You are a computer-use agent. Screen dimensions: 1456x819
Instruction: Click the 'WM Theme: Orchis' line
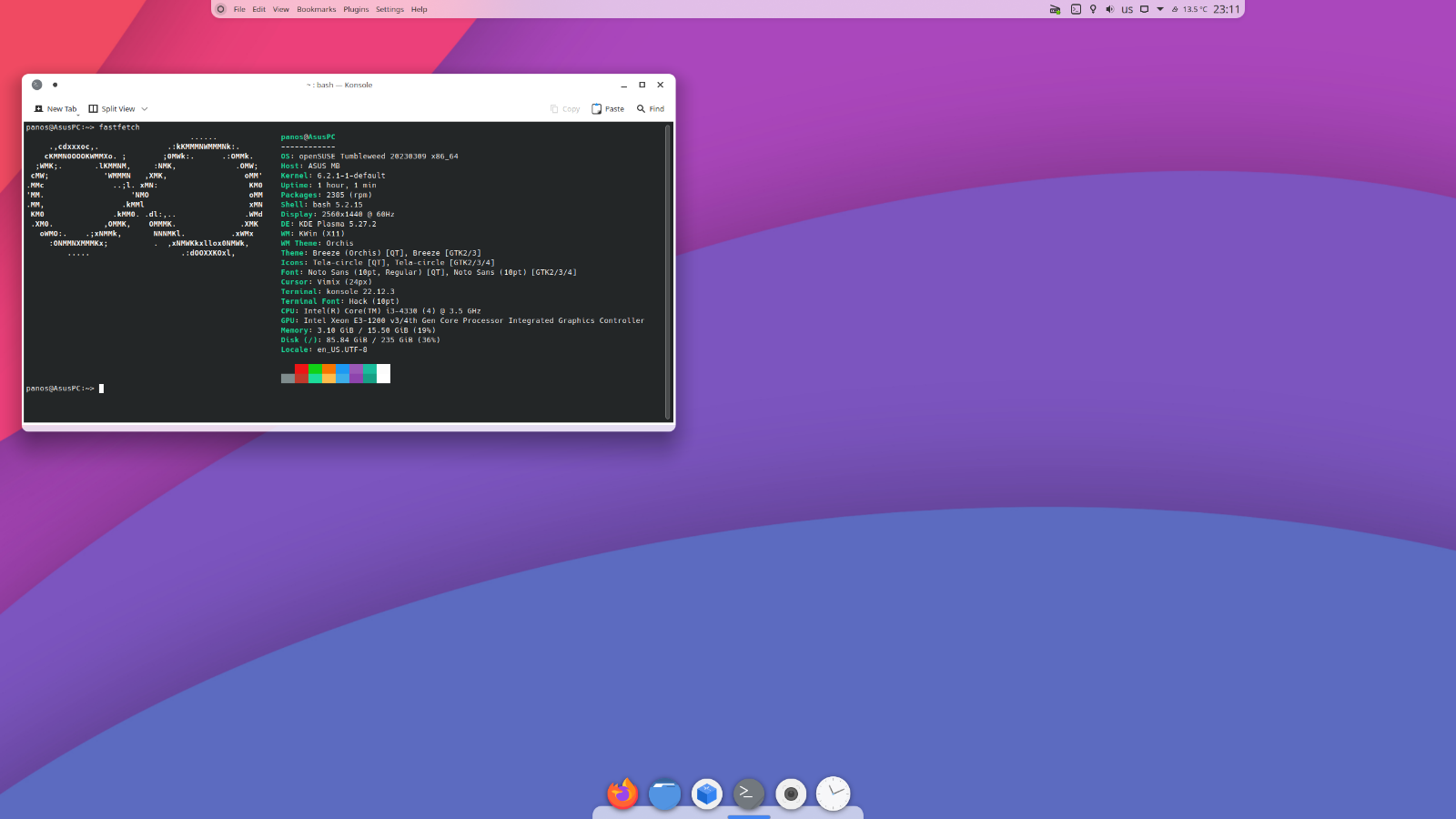click(x=317, y=243)
